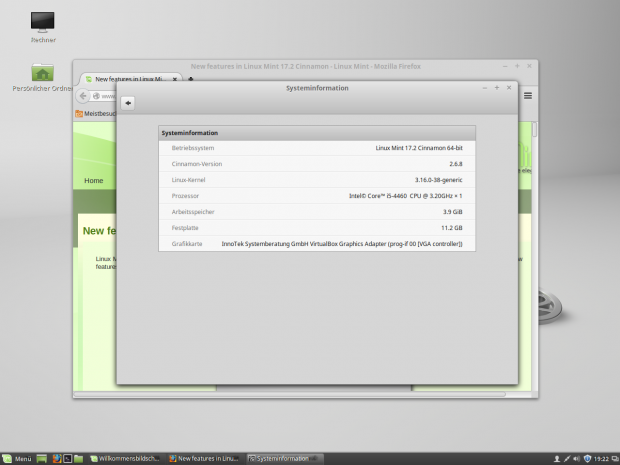Open the update manager shield icon

[587, 459]
